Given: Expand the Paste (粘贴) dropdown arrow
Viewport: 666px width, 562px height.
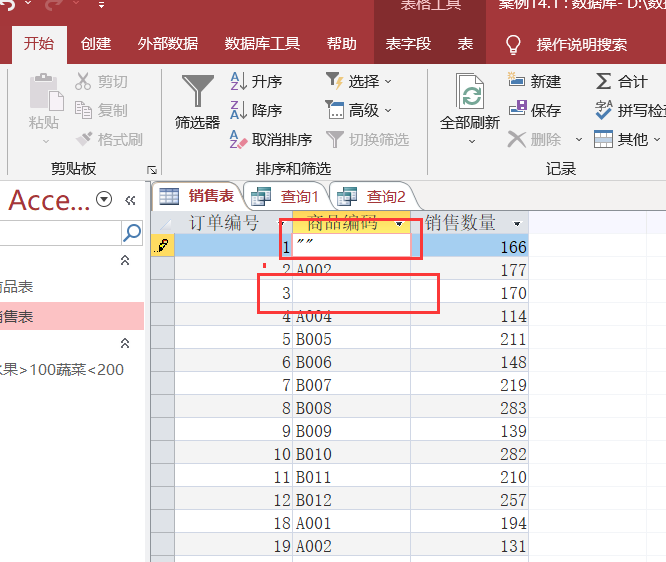Looking at the screenshot, I should [x=46, y=141].
